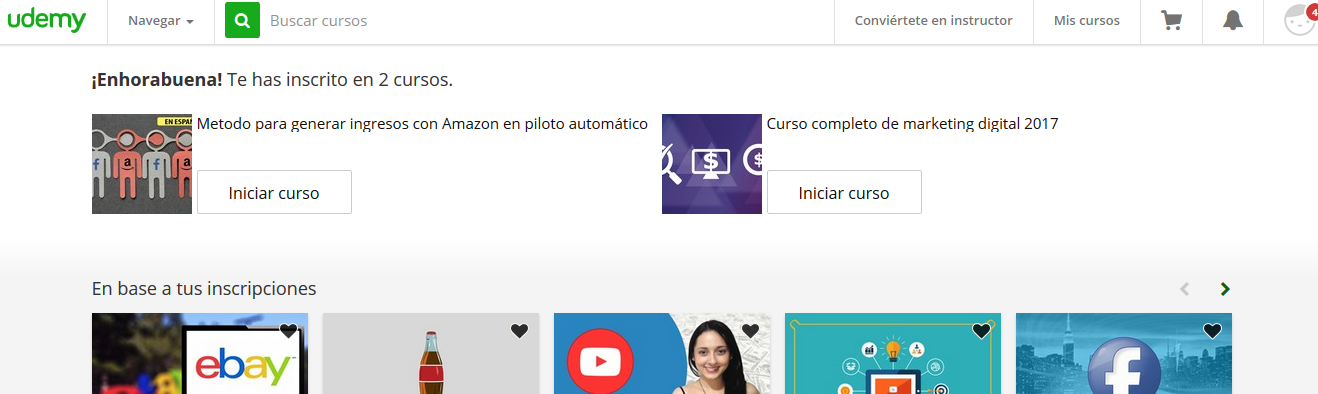Open the Navegar dropdown menu

click(161, 21)
